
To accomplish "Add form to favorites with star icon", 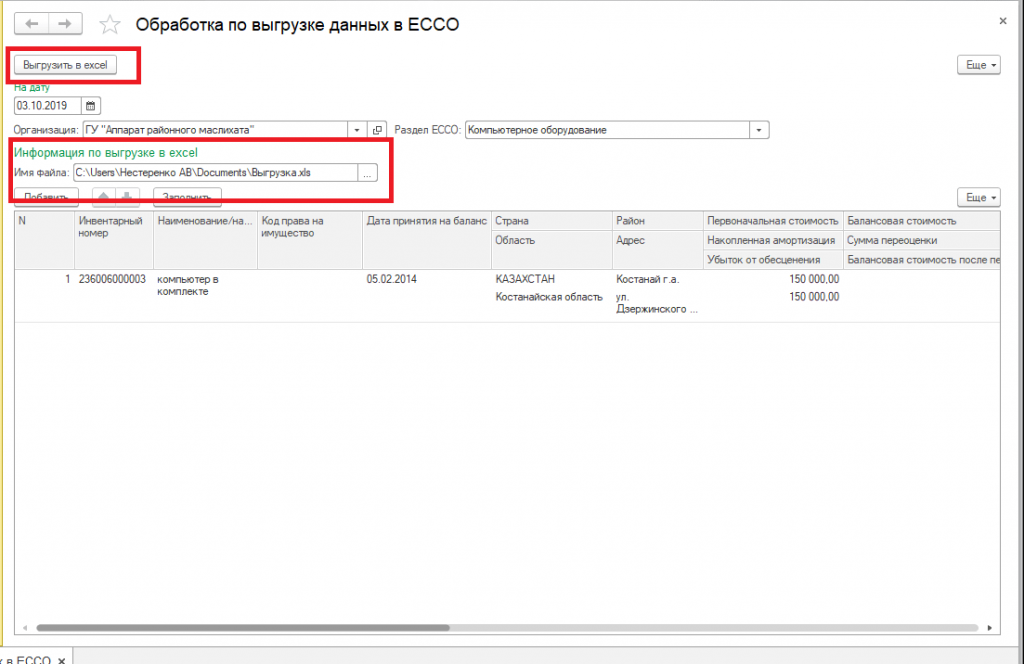I will point(111,24).
